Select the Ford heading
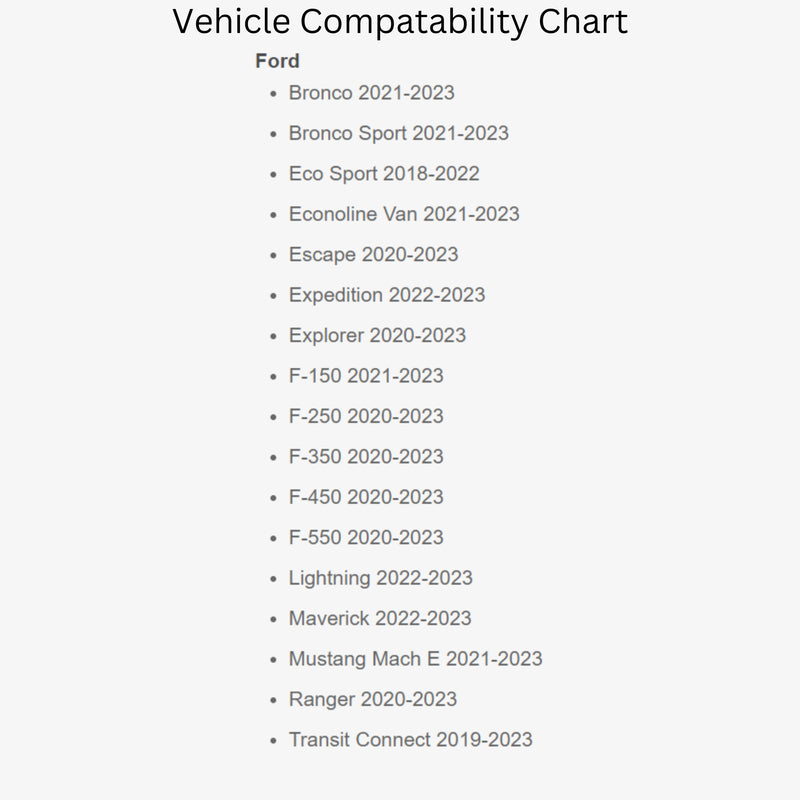 pyautogui.click(x=277, y=61)
